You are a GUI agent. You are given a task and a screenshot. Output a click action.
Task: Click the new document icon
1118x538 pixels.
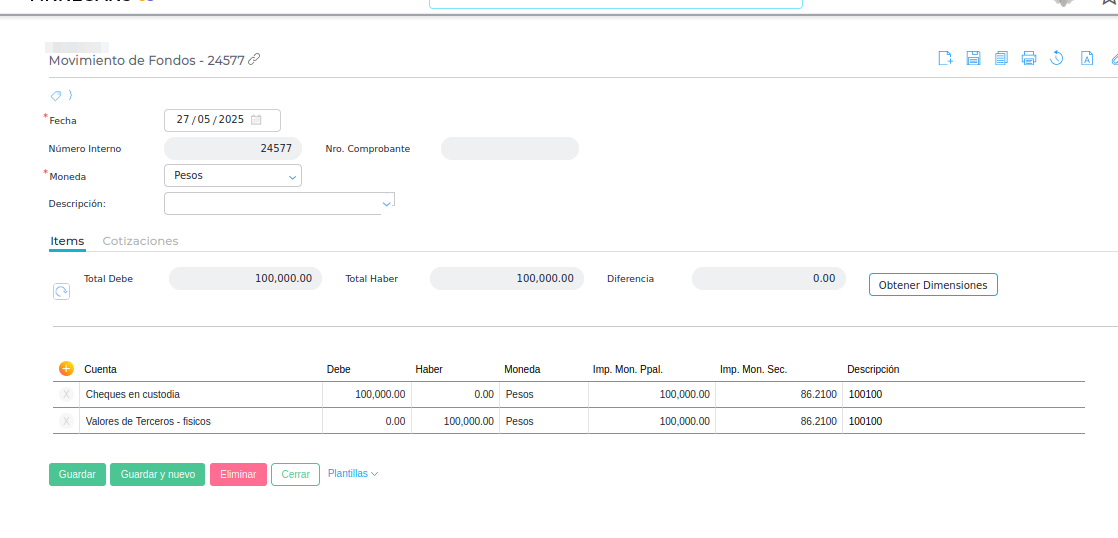[945, 58]
